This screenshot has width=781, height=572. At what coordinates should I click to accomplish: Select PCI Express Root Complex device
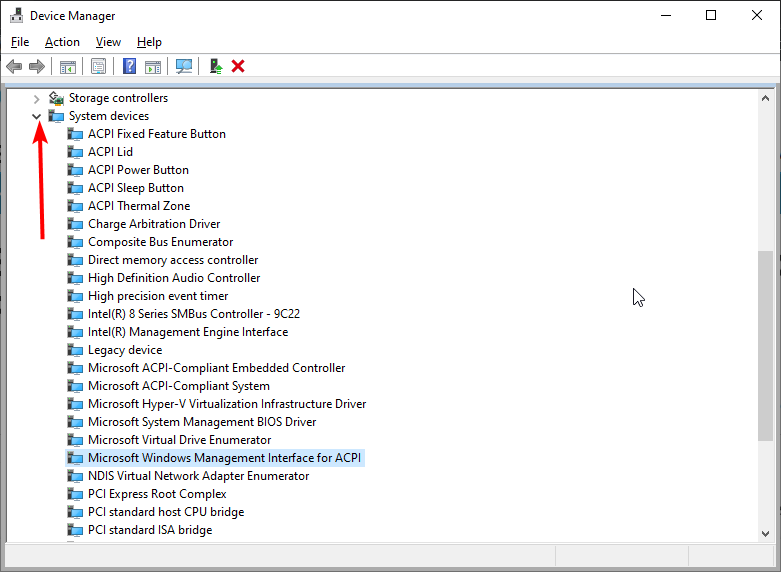pos(157,494)
